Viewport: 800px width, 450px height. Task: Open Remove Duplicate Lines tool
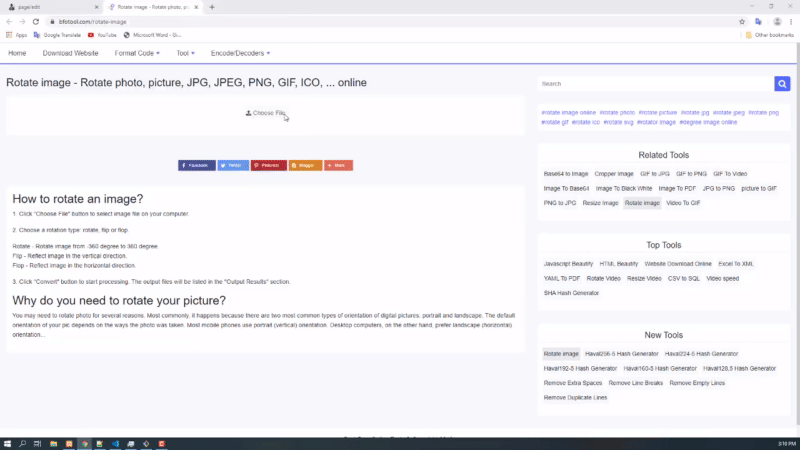point(576,398)
